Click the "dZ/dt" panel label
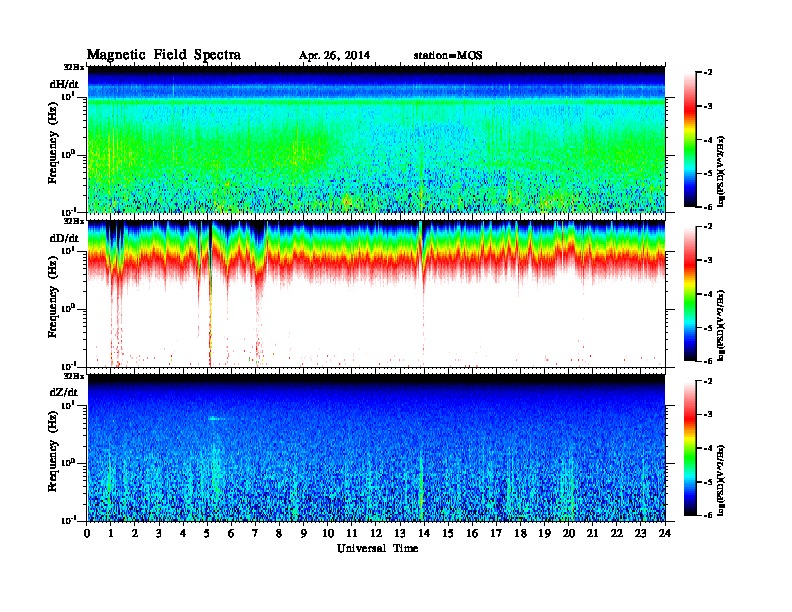The image size is (792, 612). (x=64, y=392)
